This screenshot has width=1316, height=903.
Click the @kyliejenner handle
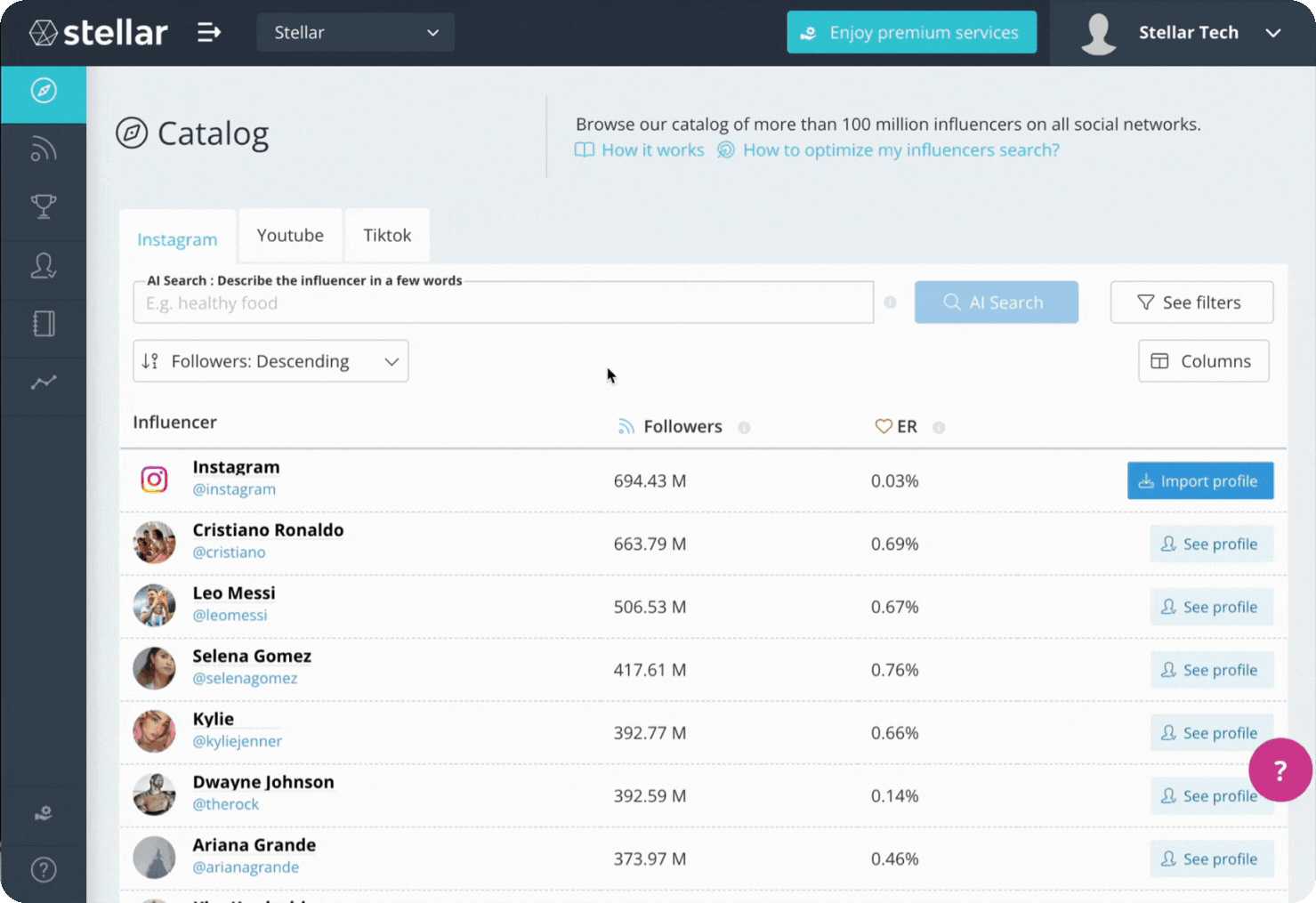pyautogui.click(x=237, y=742)
